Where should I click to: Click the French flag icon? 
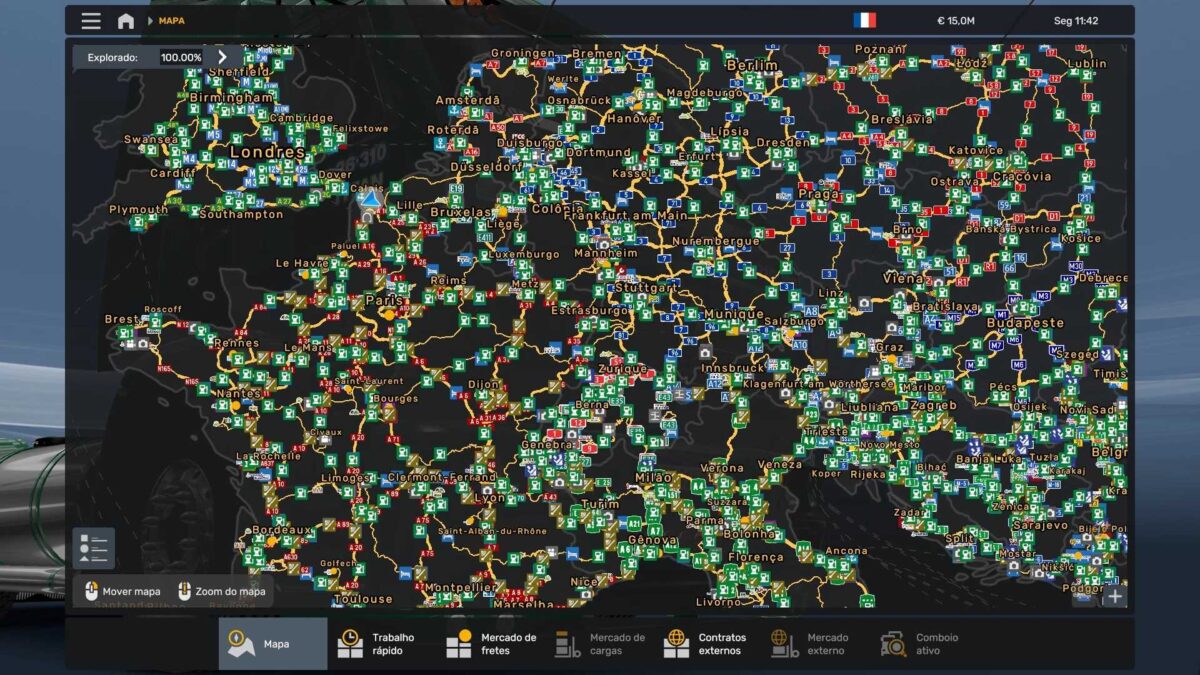[864, 21]
